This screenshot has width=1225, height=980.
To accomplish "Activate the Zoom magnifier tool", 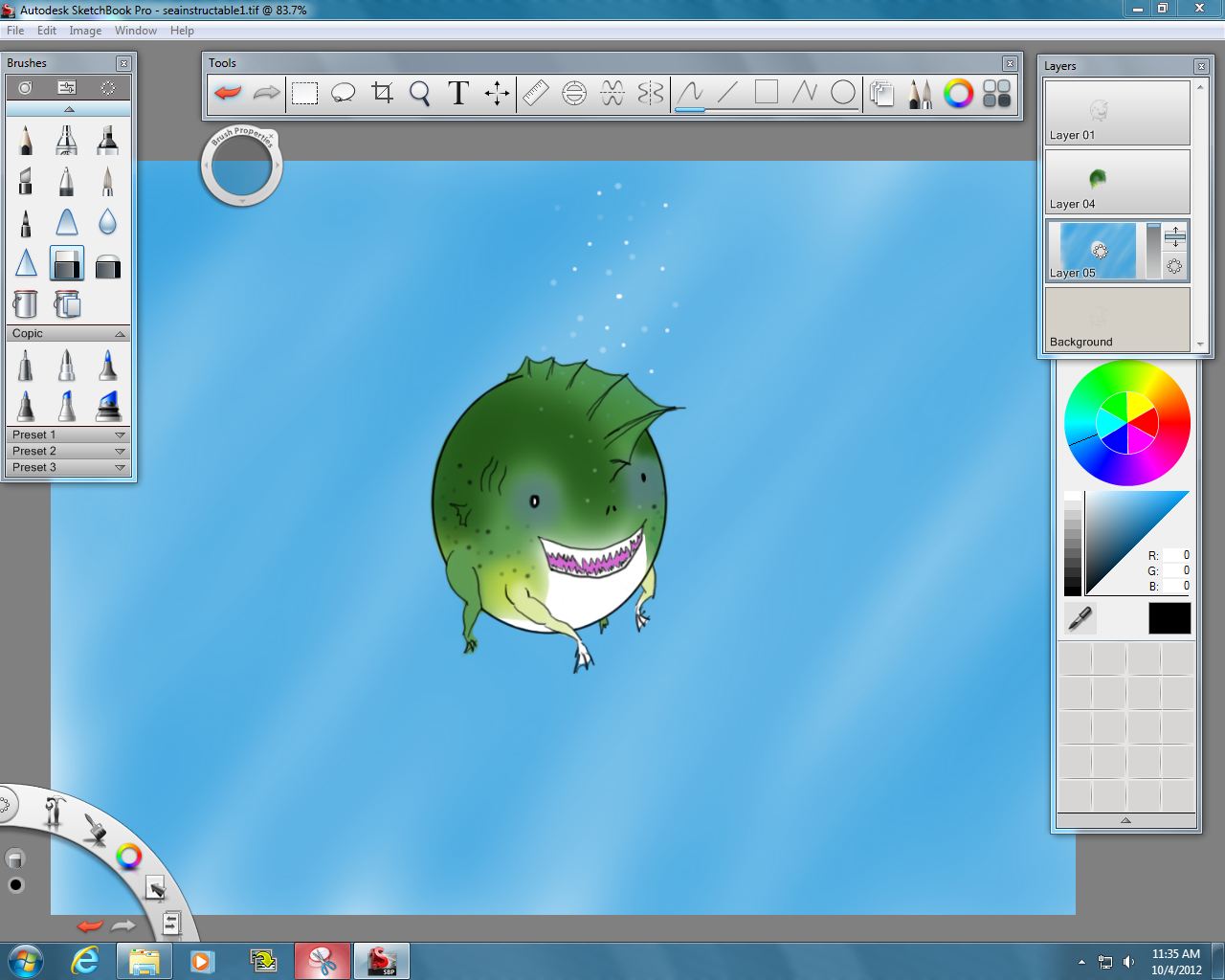I will click(x=419, y=93).
